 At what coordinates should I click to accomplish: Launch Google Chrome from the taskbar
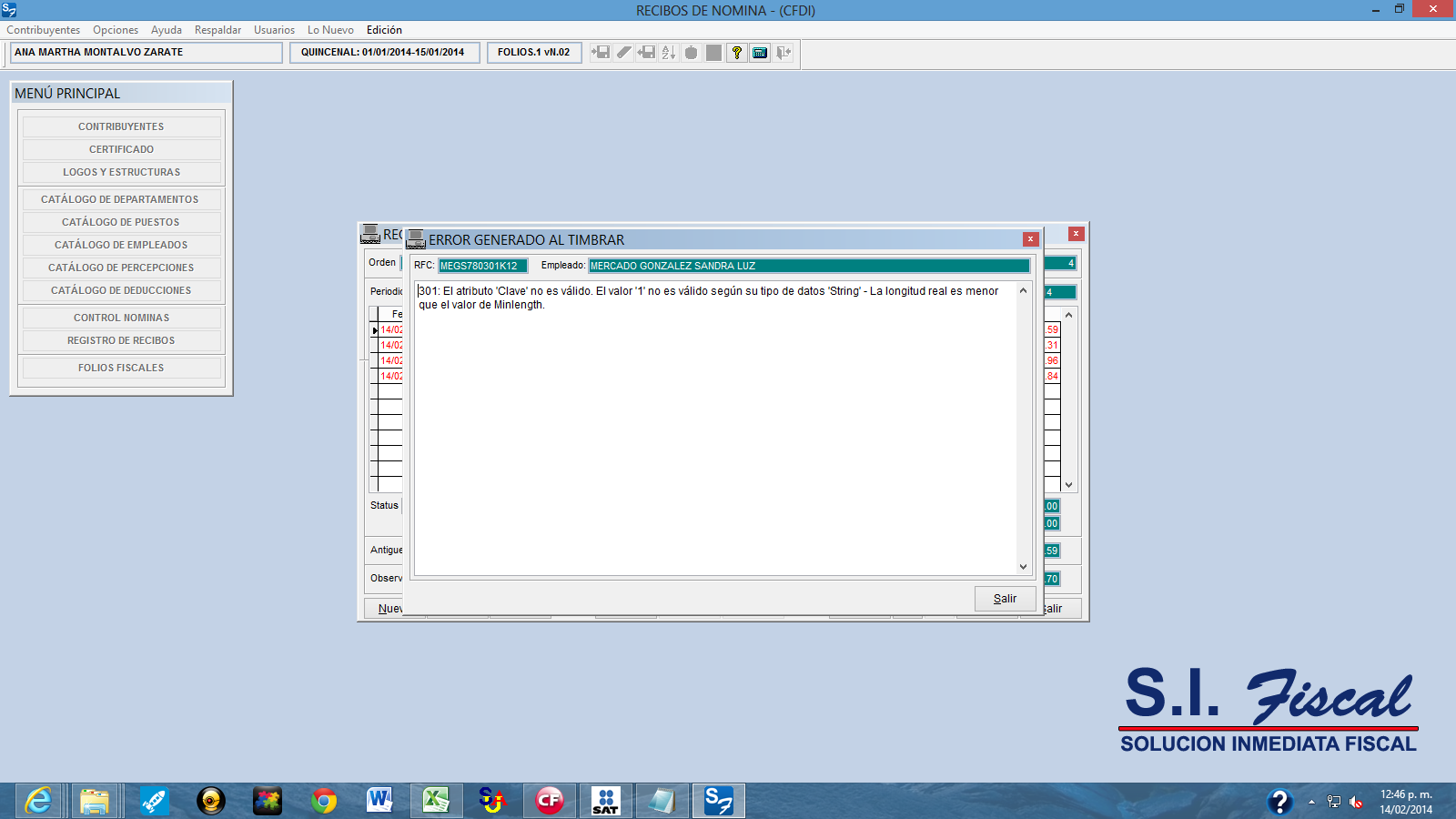(x=324, y=801)
